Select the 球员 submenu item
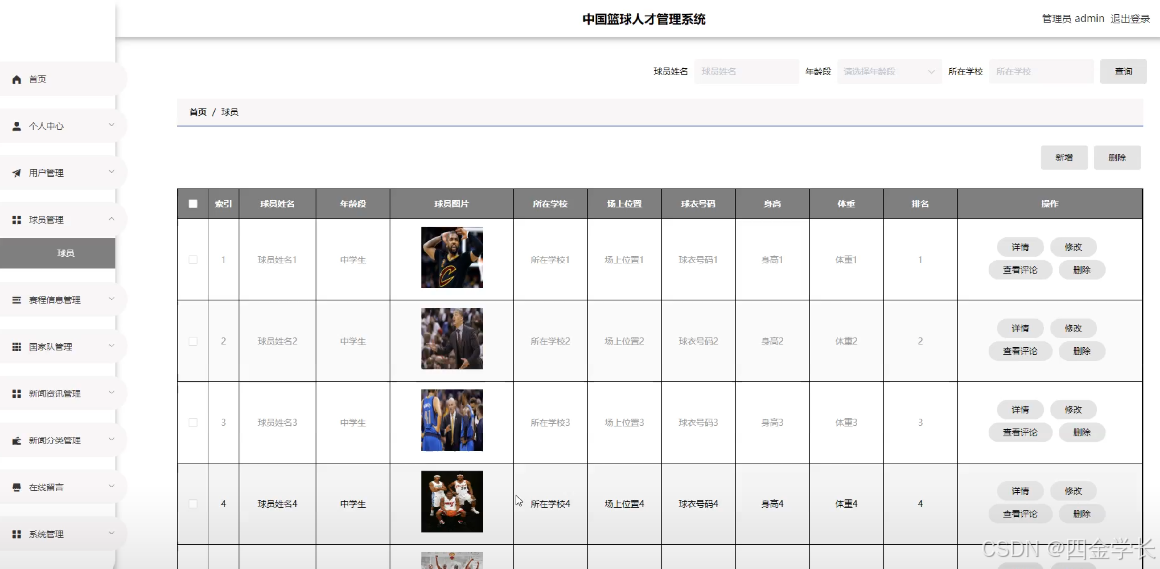The image size is (1160, 569). pos(58,253)
